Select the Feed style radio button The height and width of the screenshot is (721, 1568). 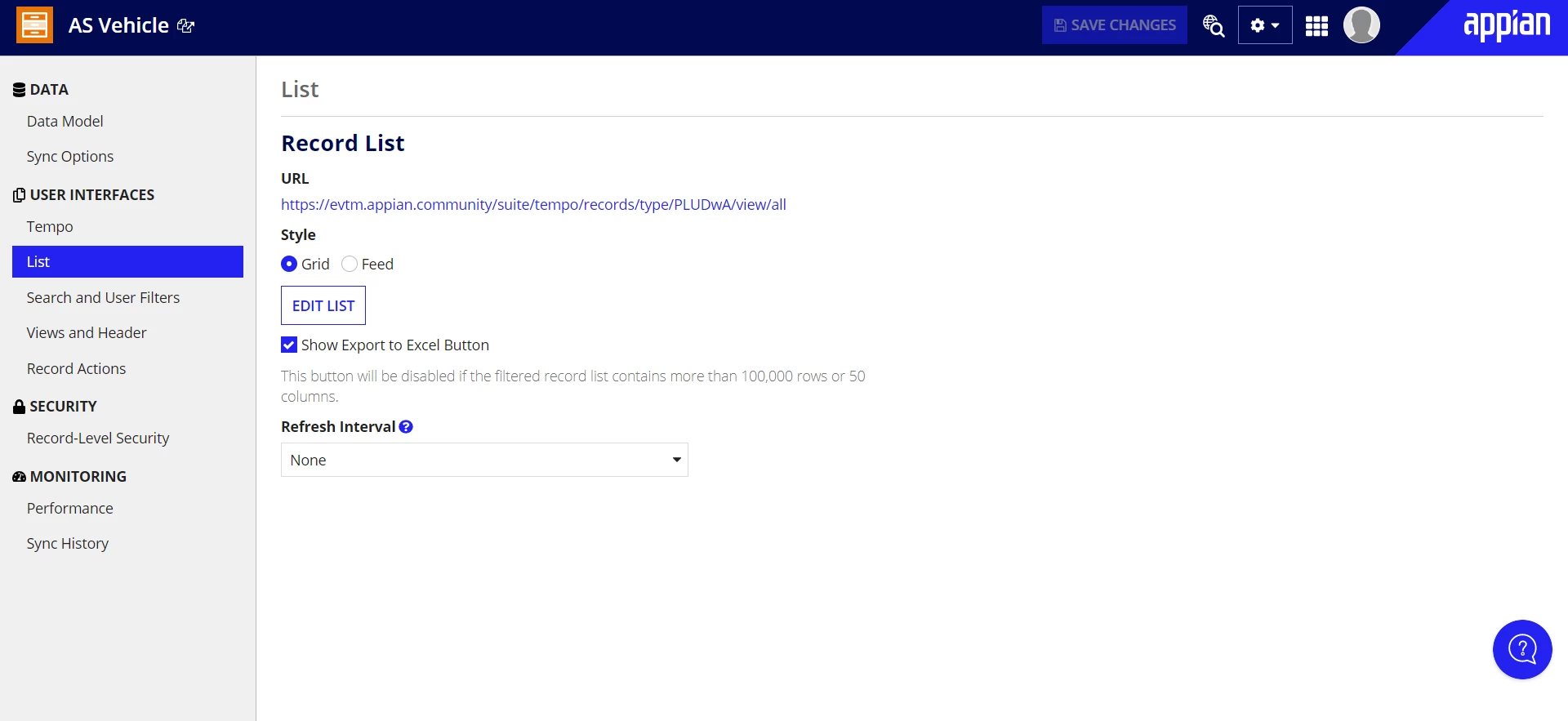tap(350, 264)
